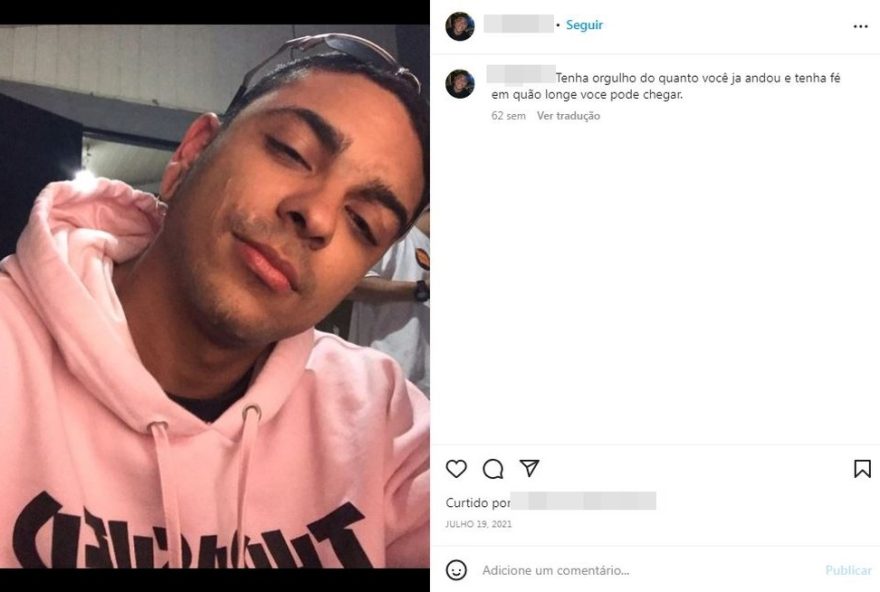Open the blurred username in the header
This screenshot has width=880, height=592.
pos(519,24)
